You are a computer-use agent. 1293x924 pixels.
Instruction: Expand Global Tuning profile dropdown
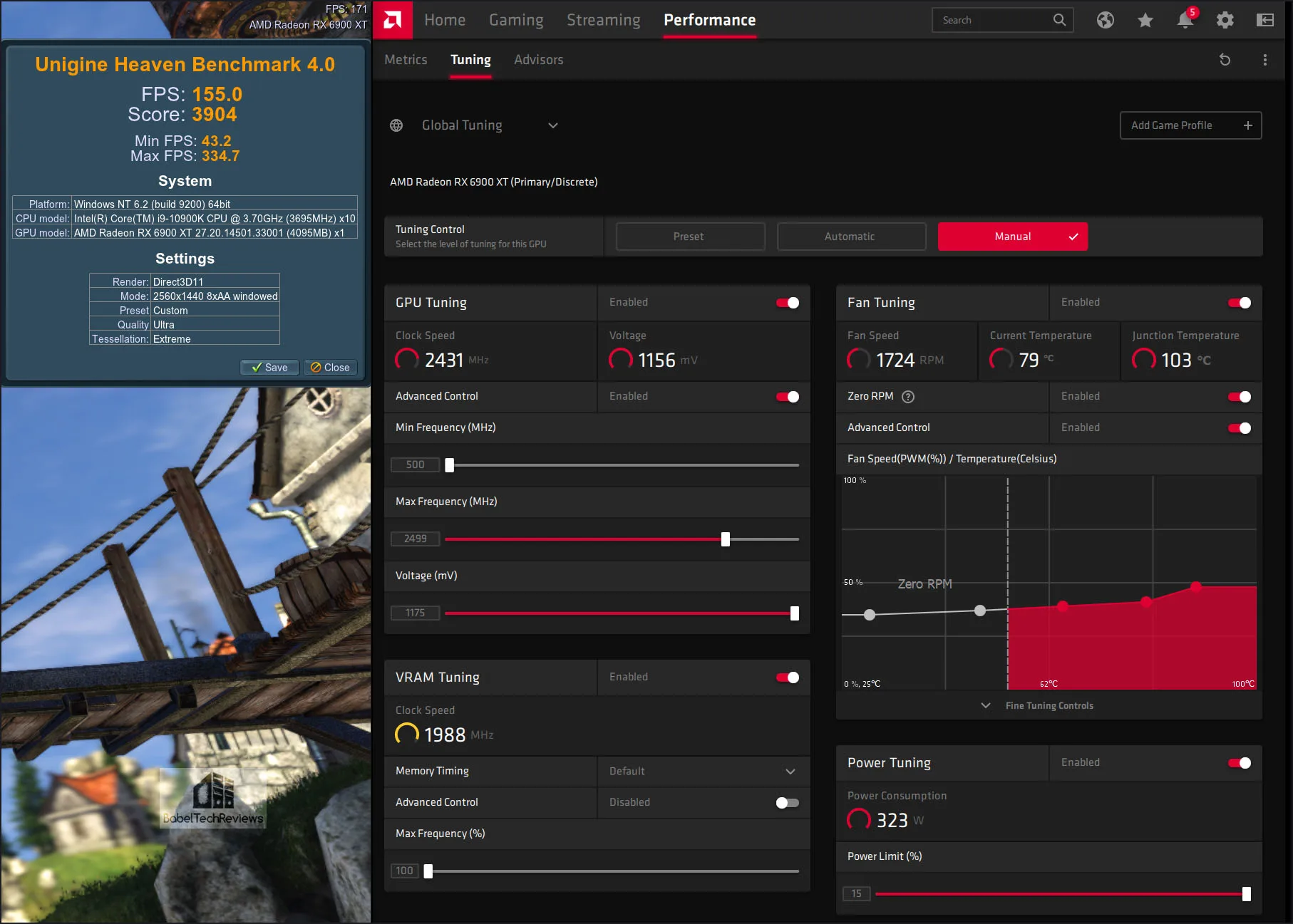point(552,125)
